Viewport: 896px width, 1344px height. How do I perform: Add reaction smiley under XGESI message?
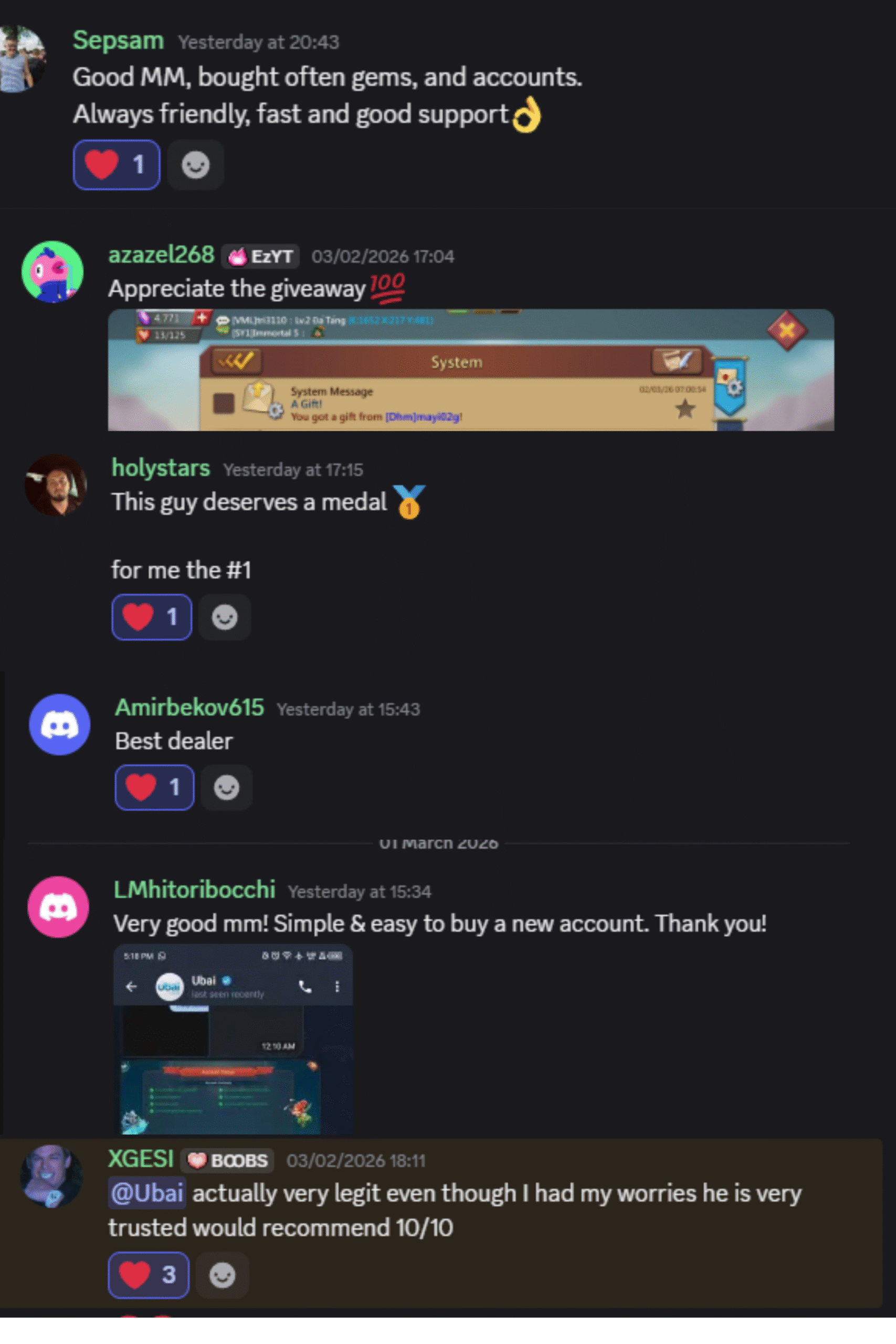click(222, 1275)
